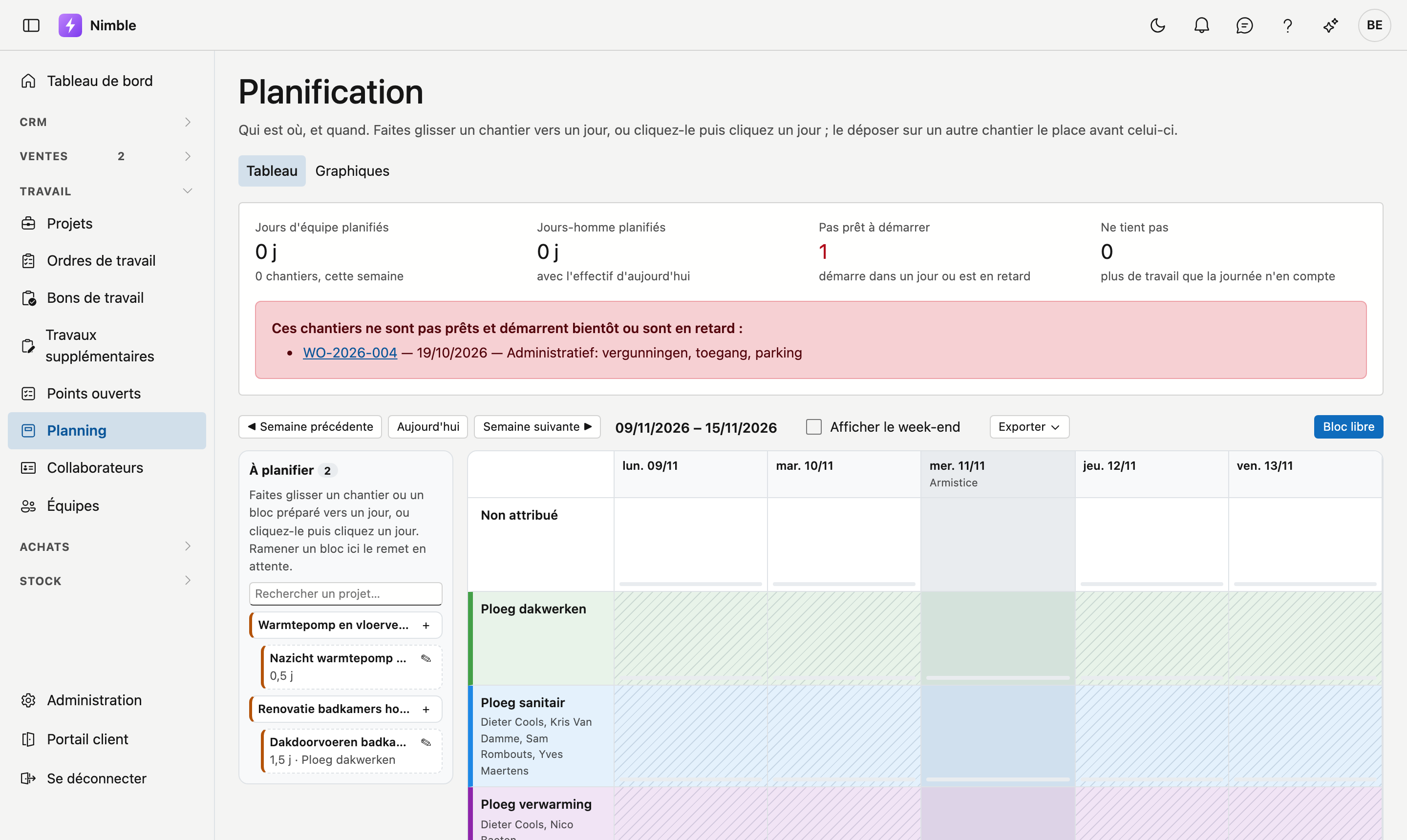
Task: Select the Planning sidebar item
Action: pos(107,431)
